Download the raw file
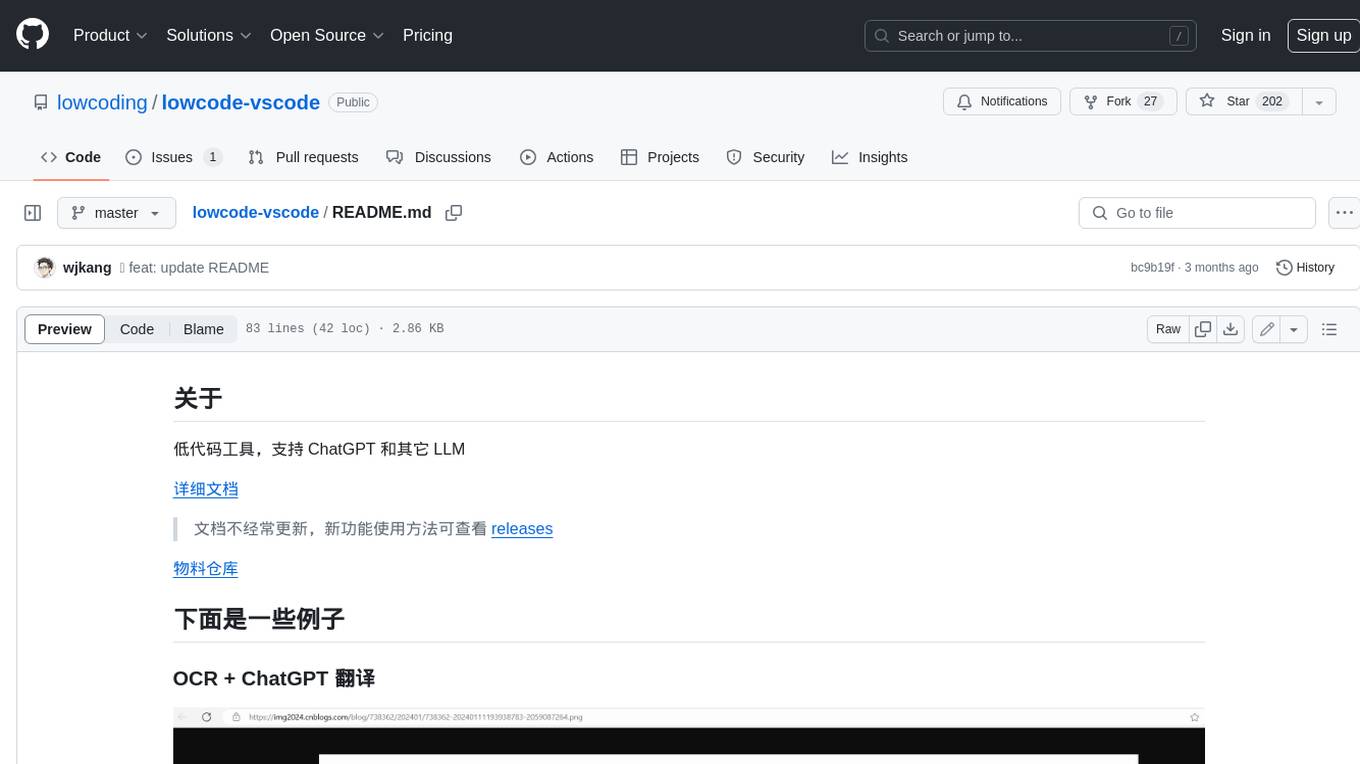Screen dimensions: 1360x764 [x=1231, y=329]
